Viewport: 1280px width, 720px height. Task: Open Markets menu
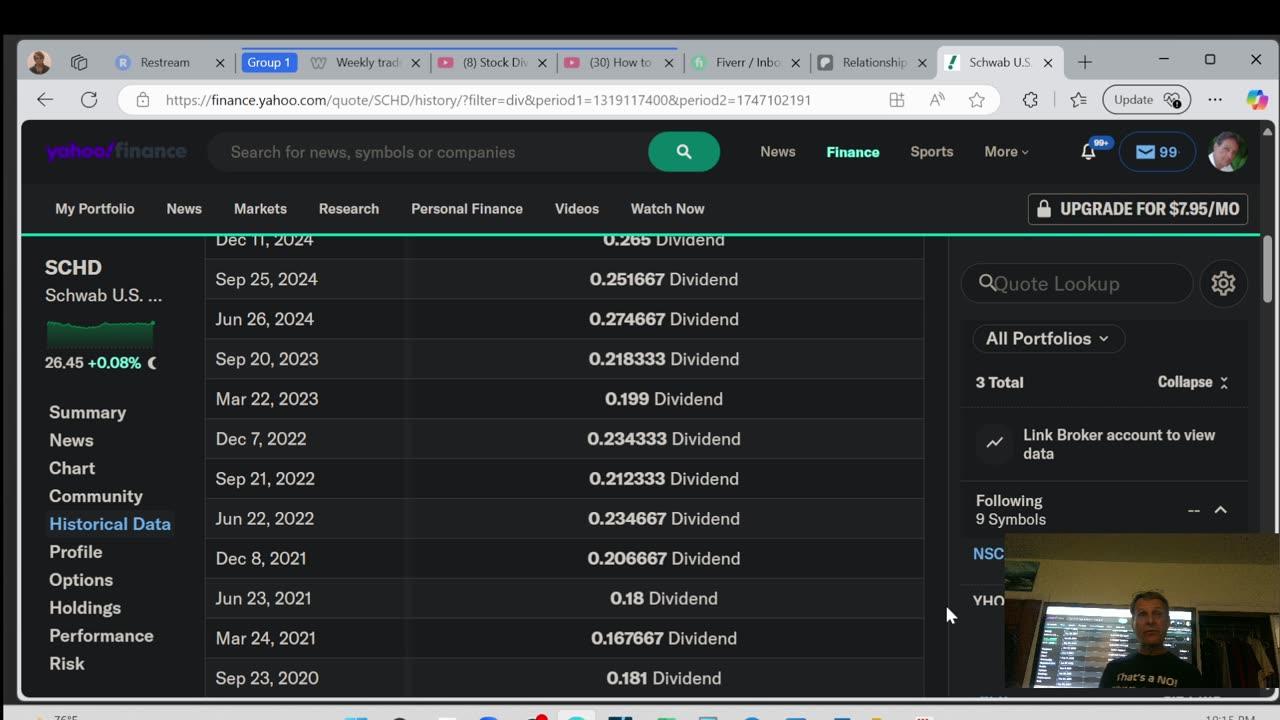click(x=260, y=209)
